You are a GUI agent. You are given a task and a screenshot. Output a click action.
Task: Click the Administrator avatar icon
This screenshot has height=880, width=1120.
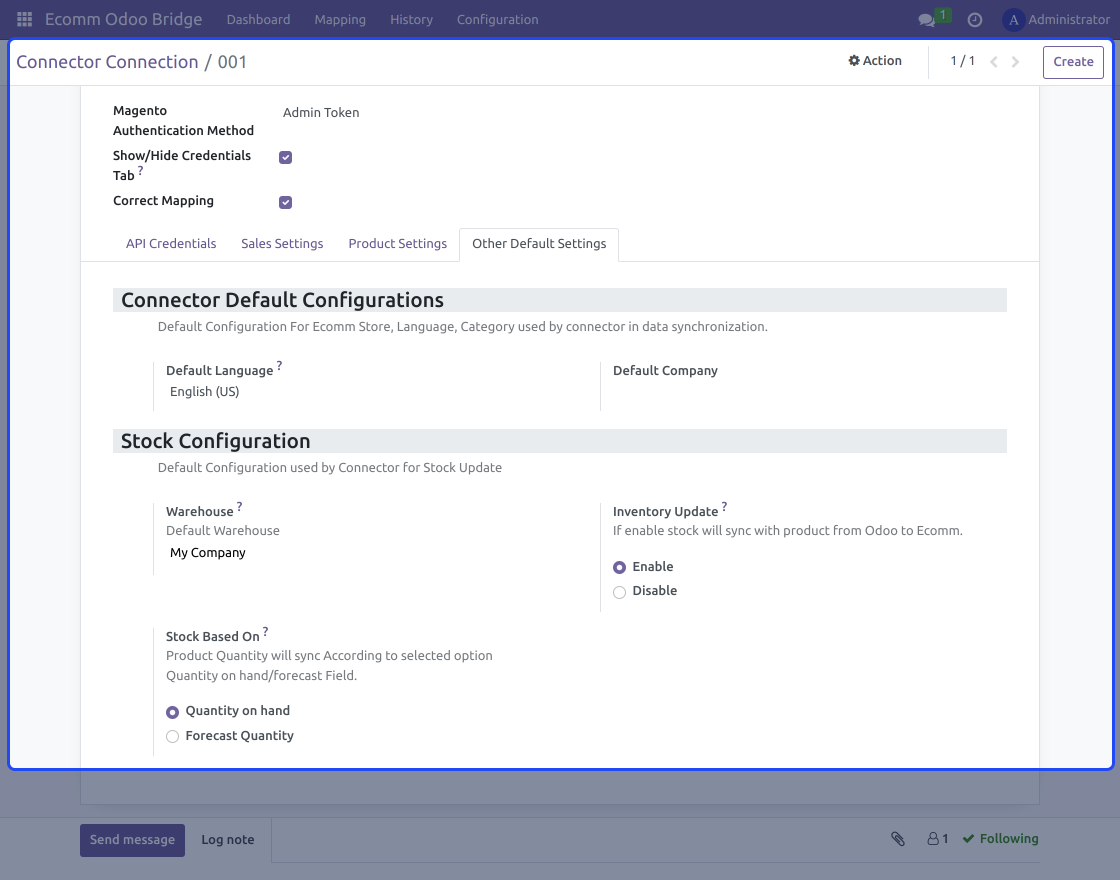tap(1013, 19)
